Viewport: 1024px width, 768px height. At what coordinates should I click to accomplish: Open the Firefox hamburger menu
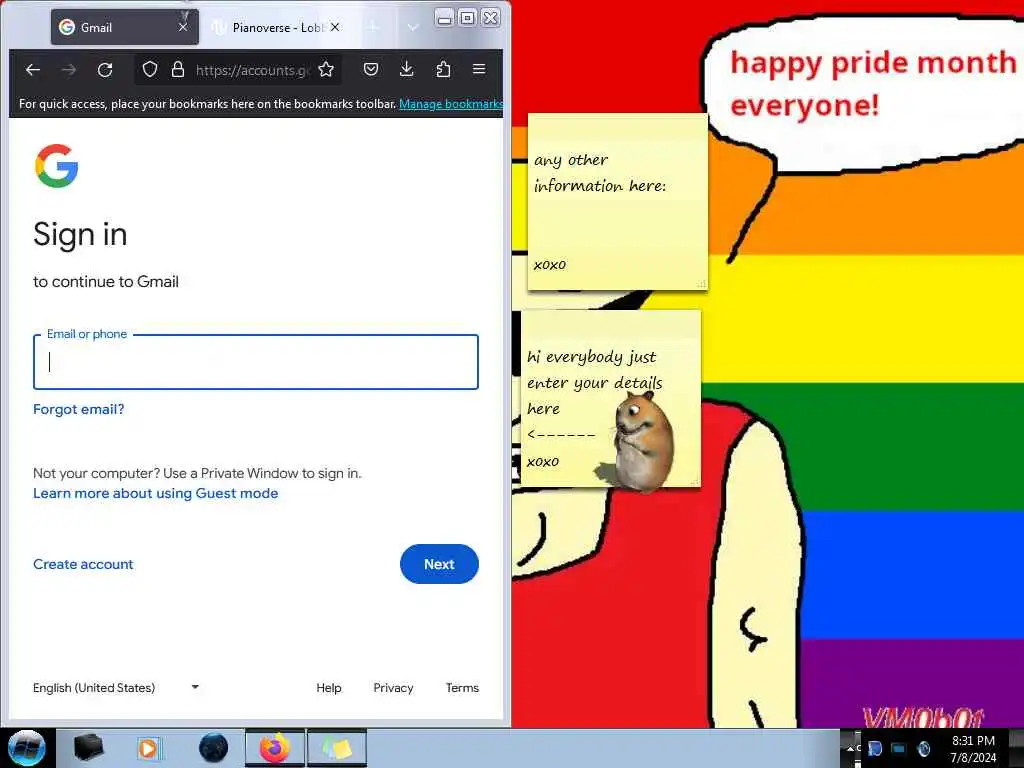(479, 69)
